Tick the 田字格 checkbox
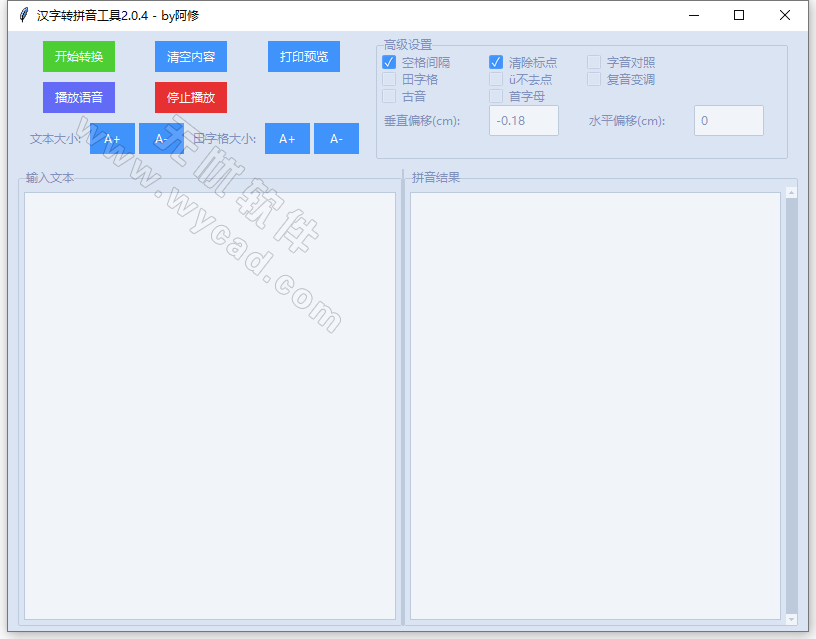Screen dimensions: 816x639 tap(389, 79)
